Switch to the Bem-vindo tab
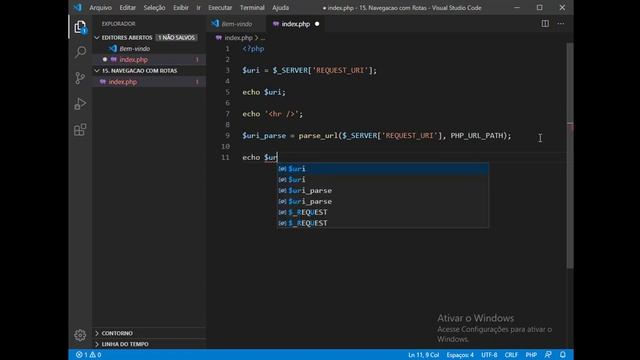The width and height of the screenshot is (640, 360). 236,24
